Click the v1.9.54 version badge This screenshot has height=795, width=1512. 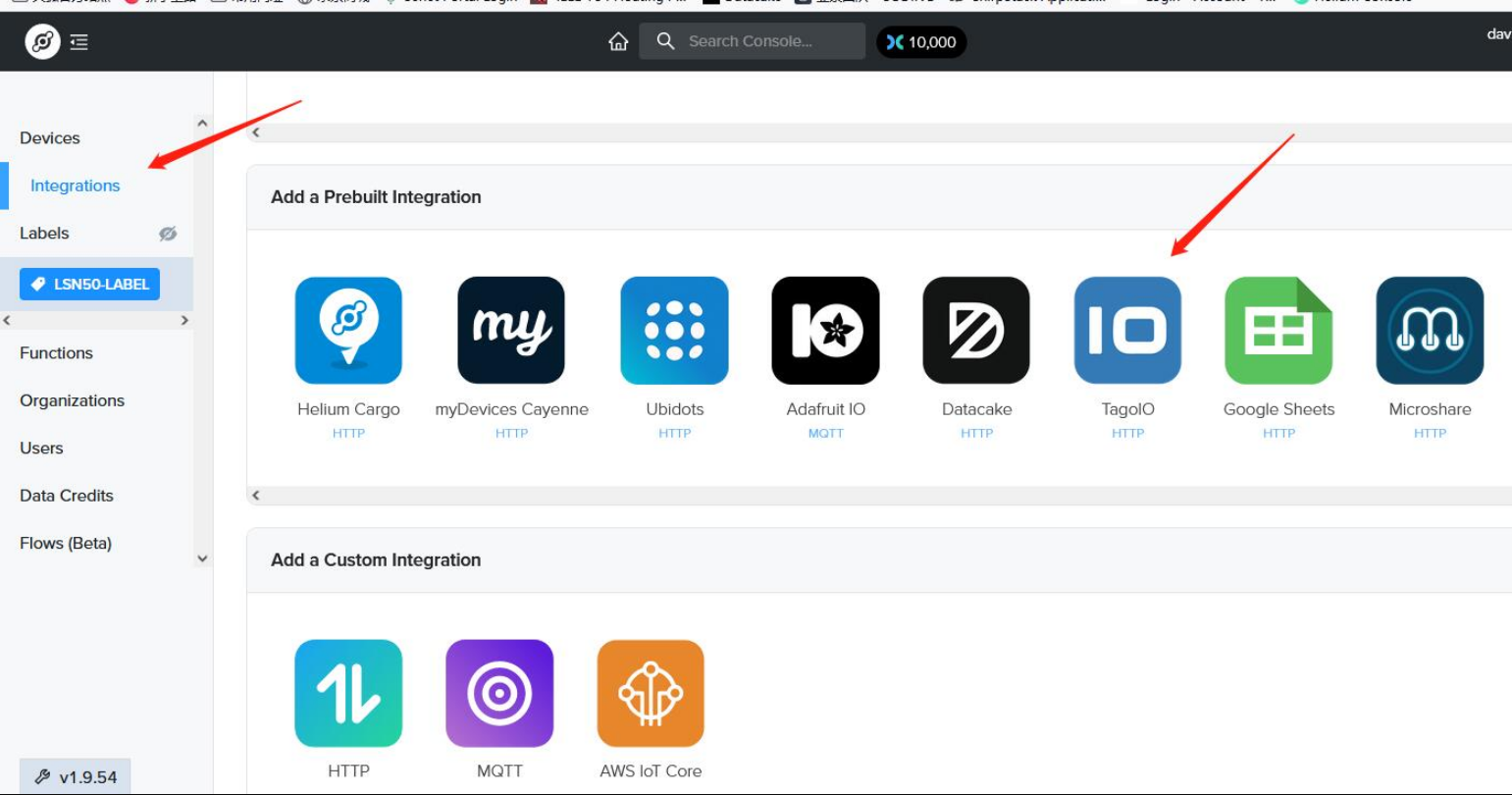[x=76, y=776]
